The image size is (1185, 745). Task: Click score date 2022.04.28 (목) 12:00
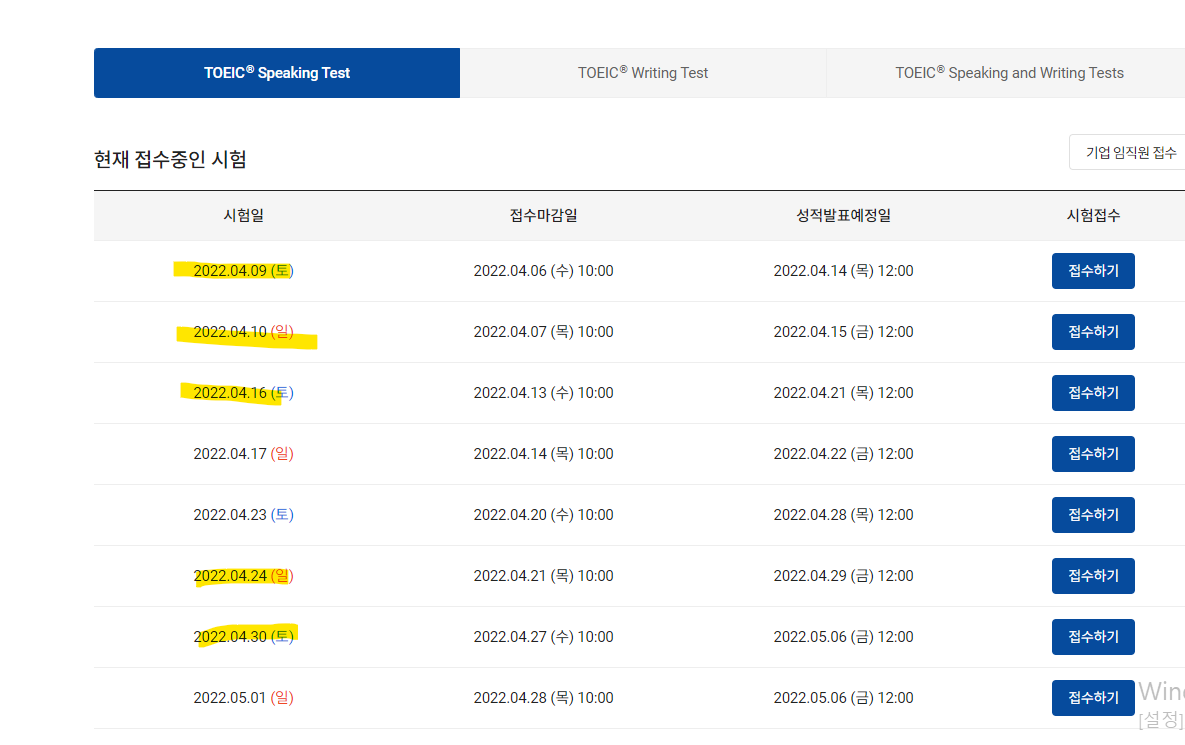click(843, 515)
